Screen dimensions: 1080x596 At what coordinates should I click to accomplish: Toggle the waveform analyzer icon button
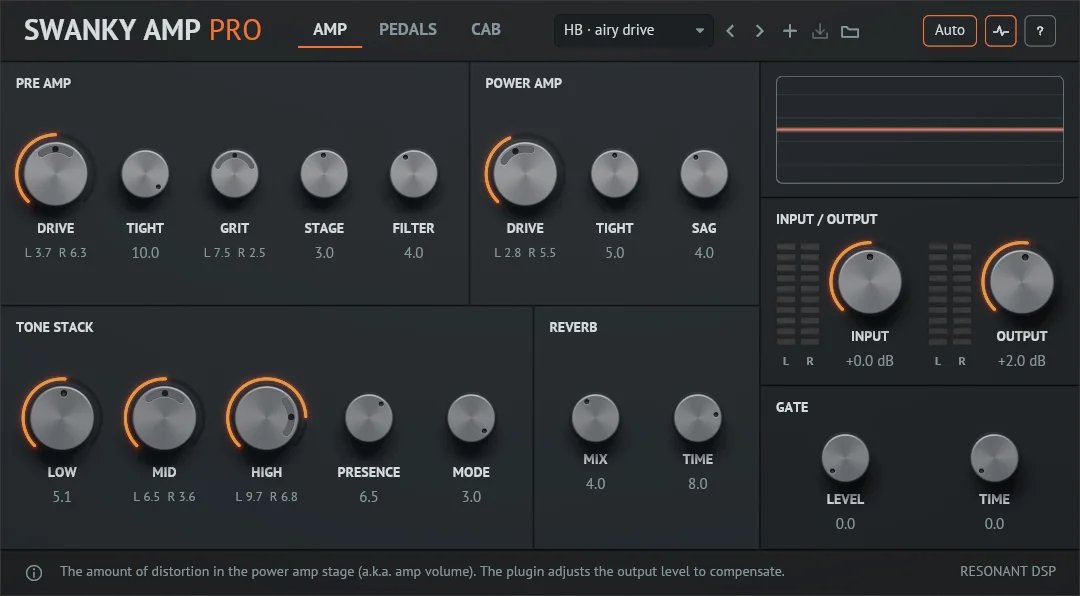tap(1000, 31)
